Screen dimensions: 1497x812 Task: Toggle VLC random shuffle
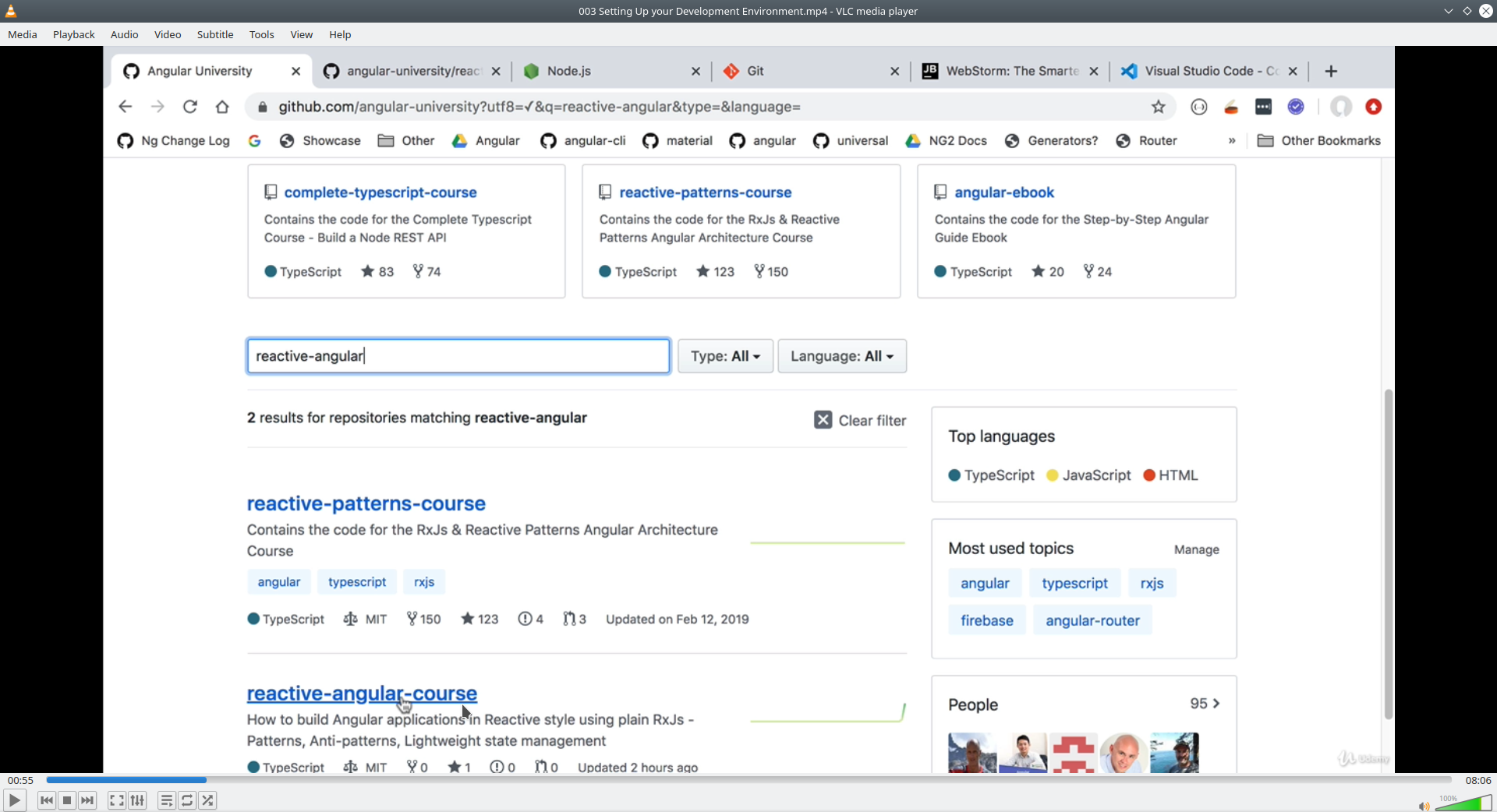pyautogui.click(x=207, y=800)
